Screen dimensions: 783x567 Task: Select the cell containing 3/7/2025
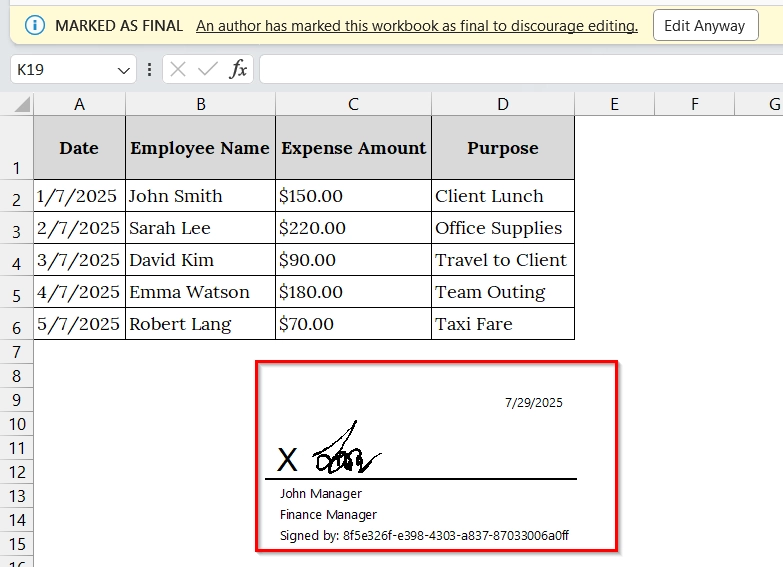pos(79,260)
